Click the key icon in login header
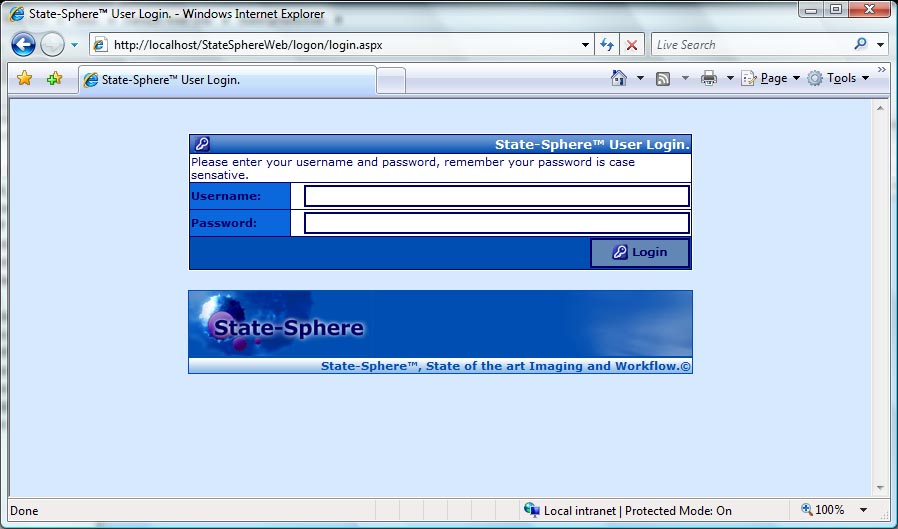 [202, 144]
